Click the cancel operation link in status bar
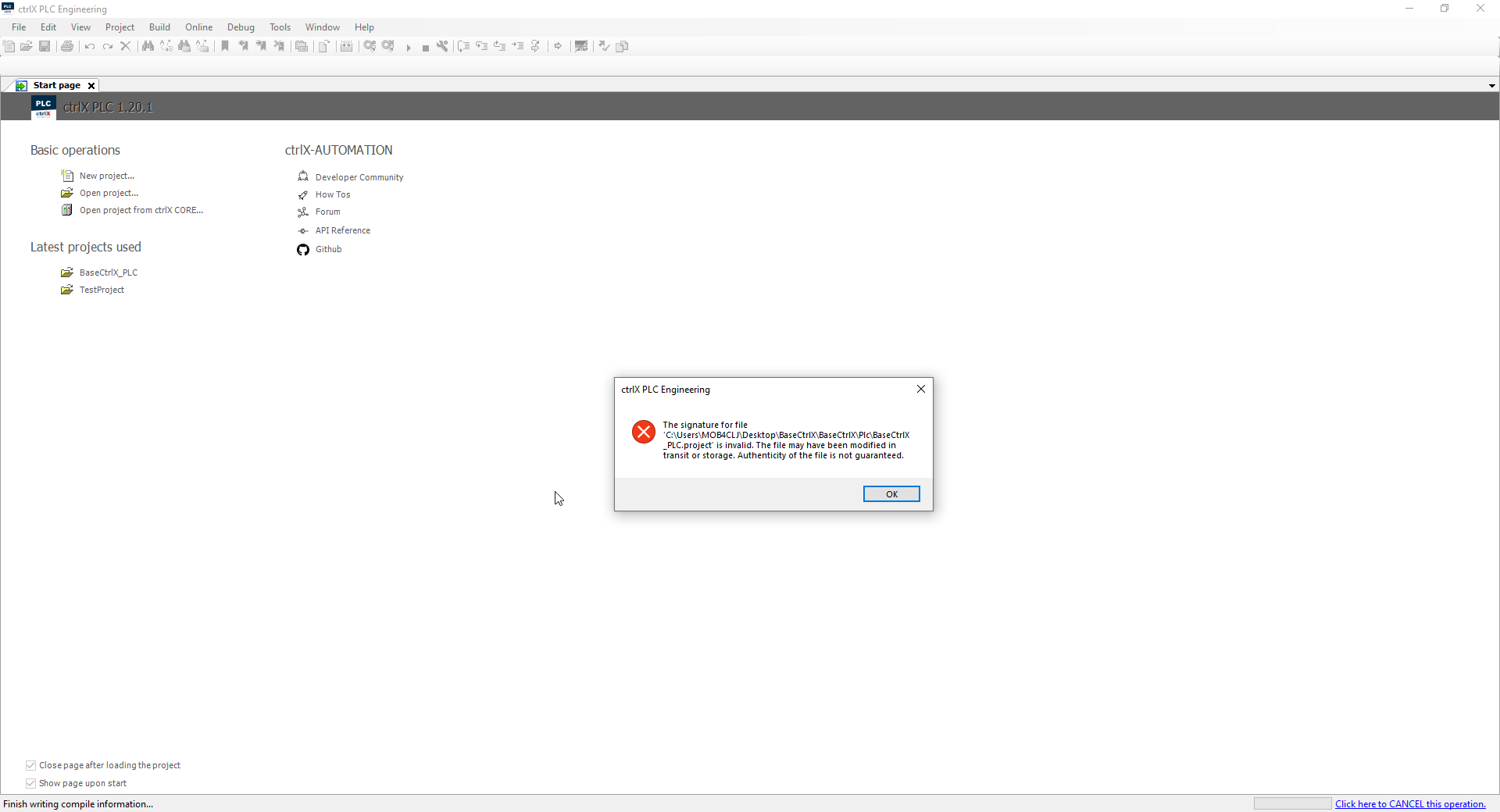The height and width of the screenshot is (812, 1500). (1410, 804)
